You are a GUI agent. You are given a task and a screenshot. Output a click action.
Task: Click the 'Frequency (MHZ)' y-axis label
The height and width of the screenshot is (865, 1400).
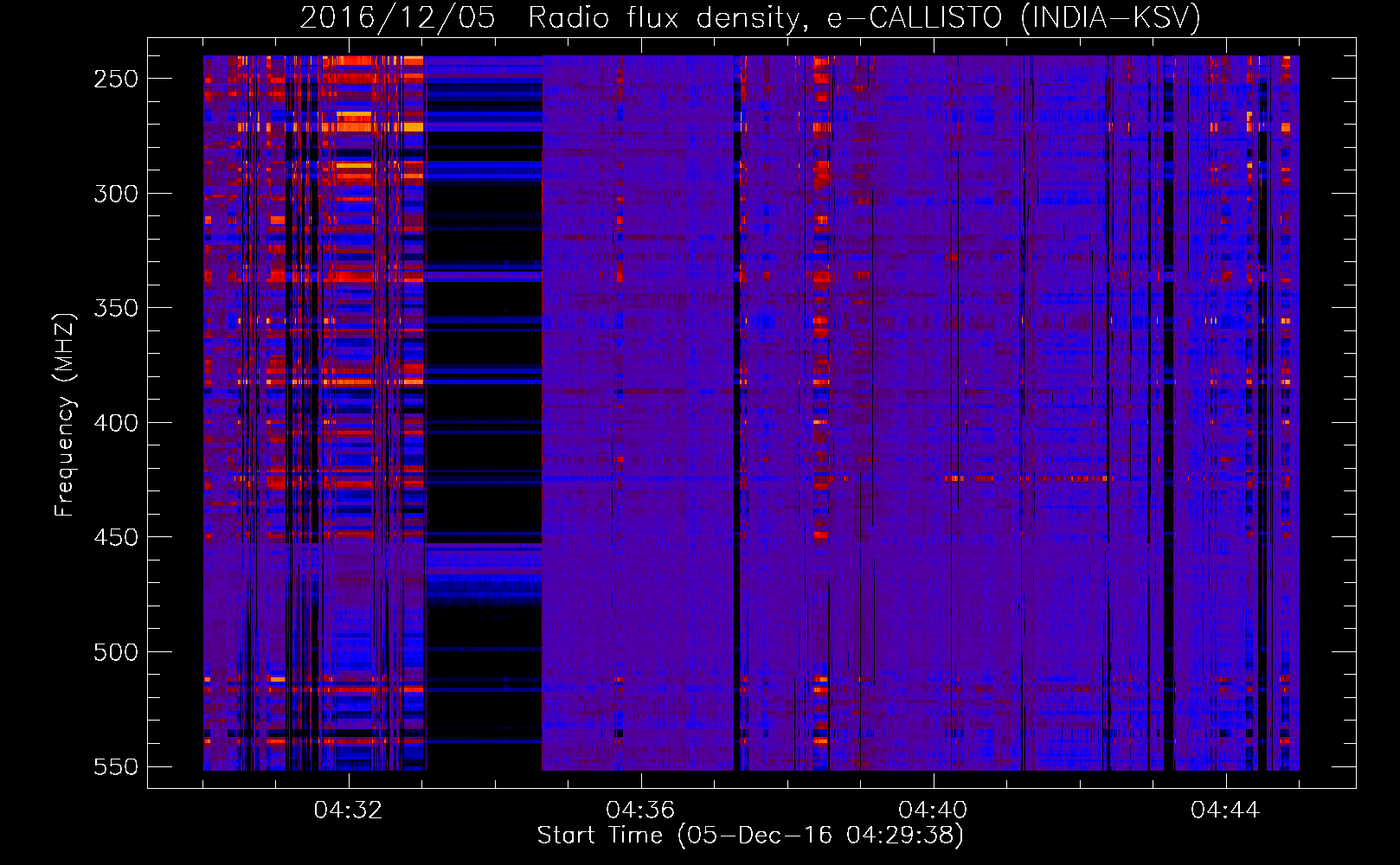(x=65, y=415)
